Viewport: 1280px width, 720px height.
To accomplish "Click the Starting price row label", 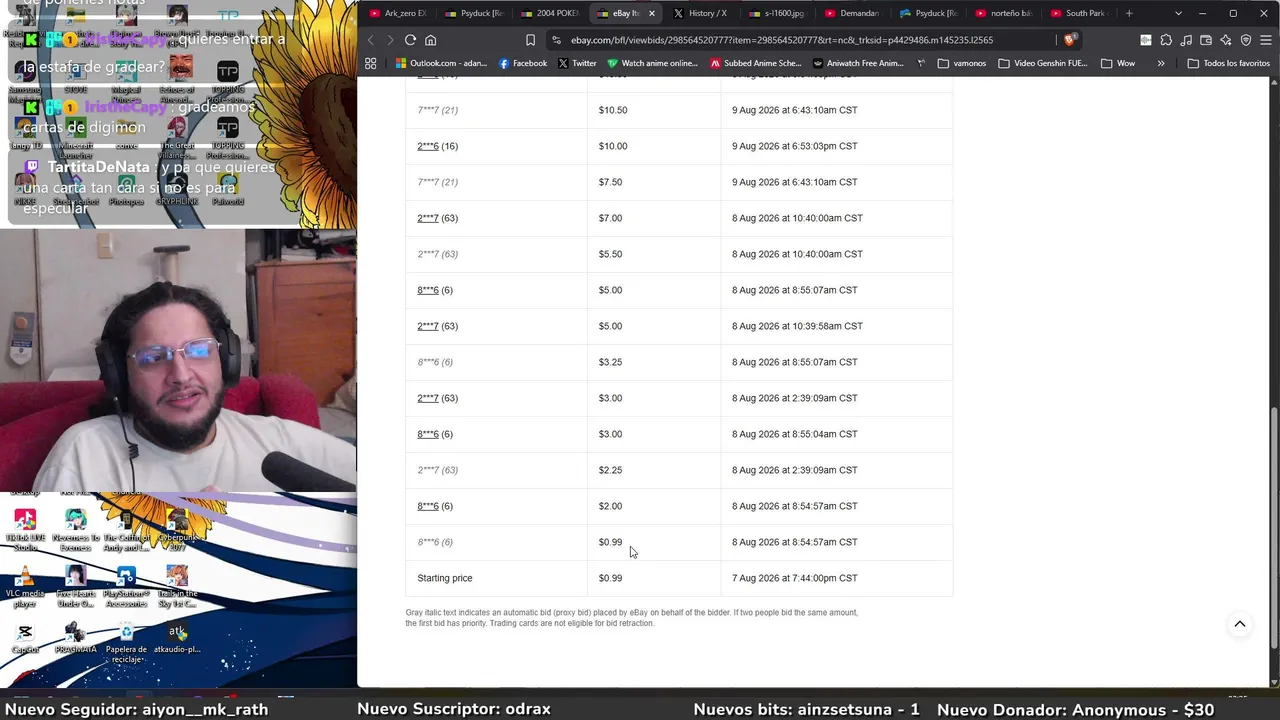I will pyautogui.click(x=445, y=578).
